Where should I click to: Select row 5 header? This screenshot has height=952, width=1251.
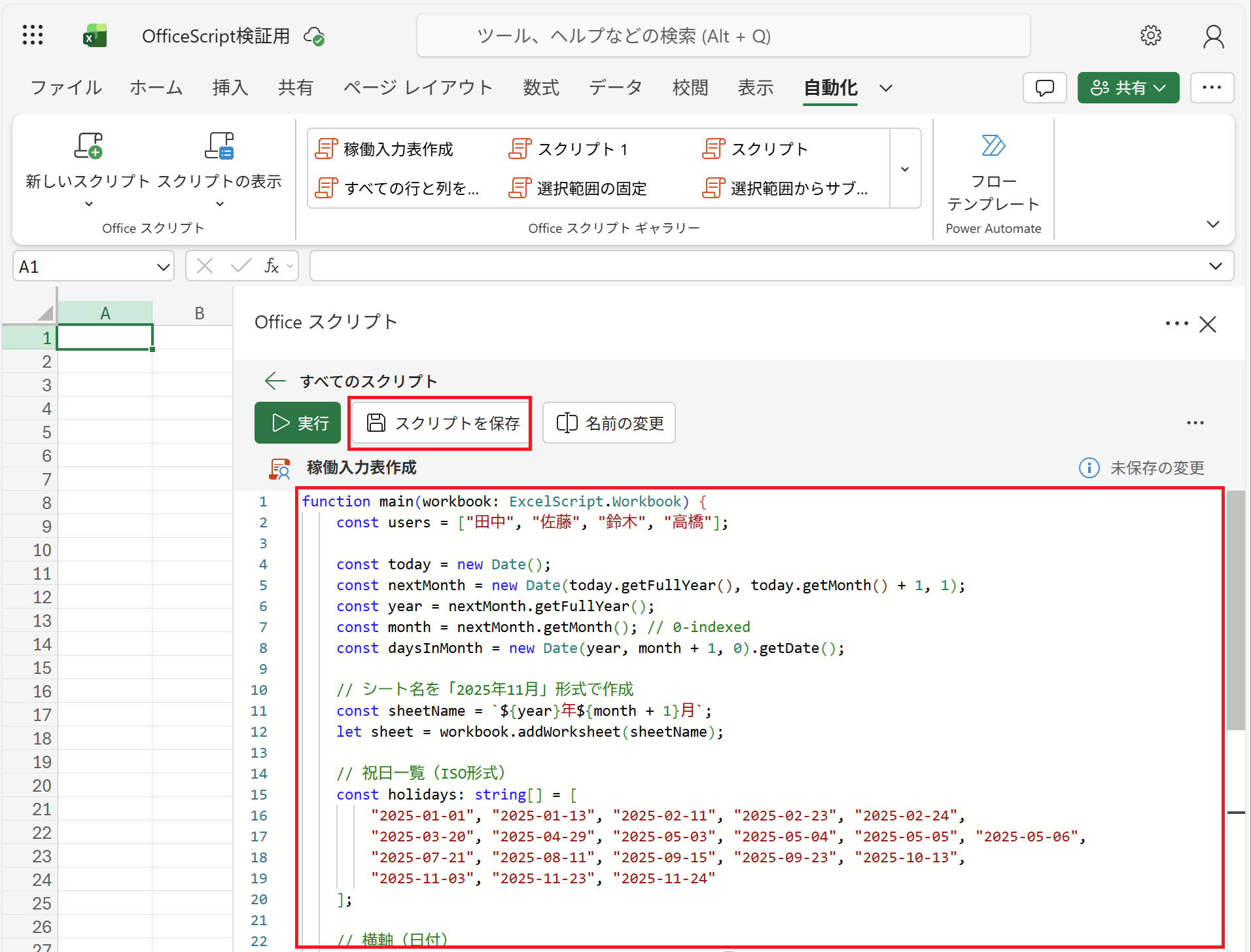29,432
